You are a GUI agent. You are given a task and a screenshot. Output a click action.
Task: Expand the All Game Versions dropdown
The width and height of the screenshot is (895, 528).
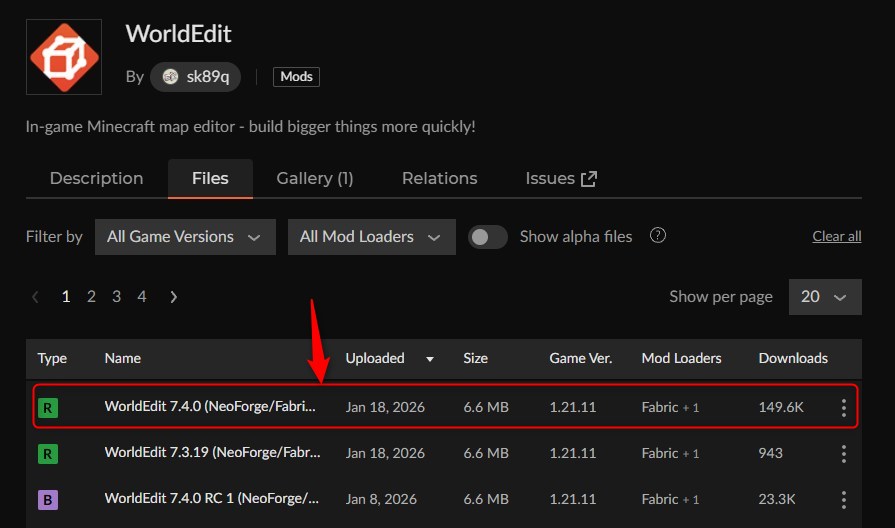pos(184,237)
